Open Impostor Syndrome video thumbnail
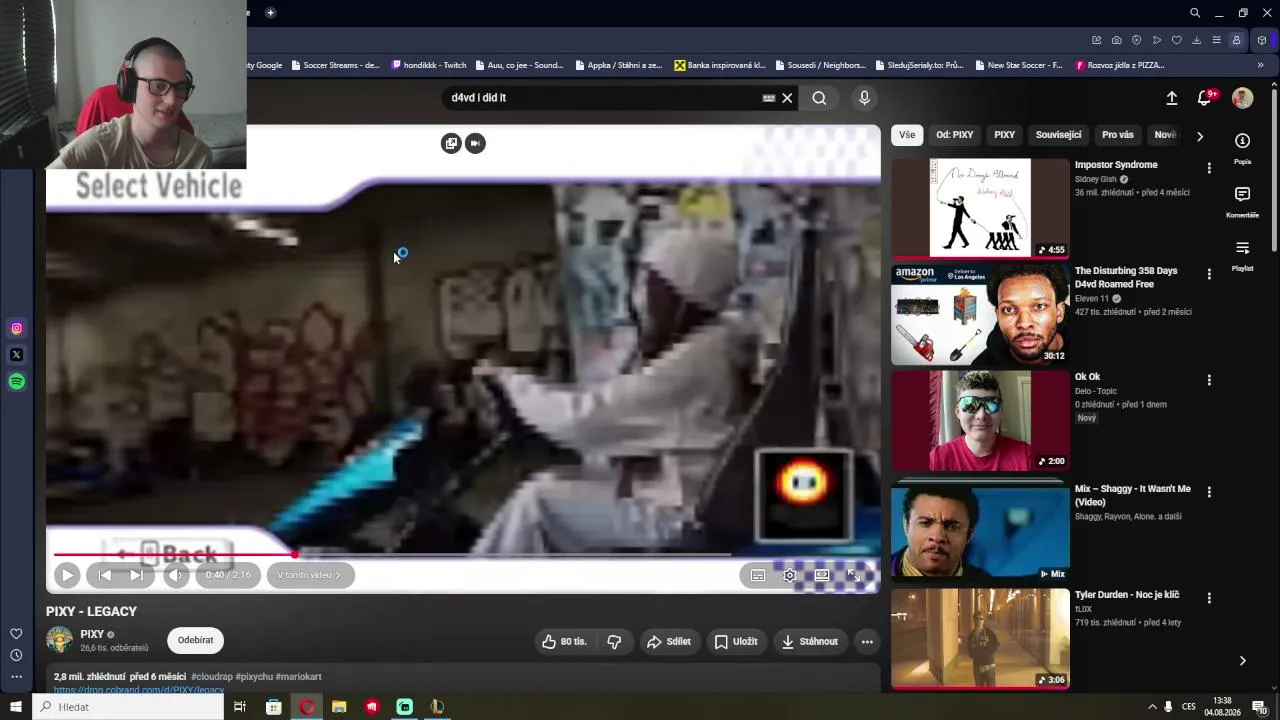 click(x=980, y=208)
